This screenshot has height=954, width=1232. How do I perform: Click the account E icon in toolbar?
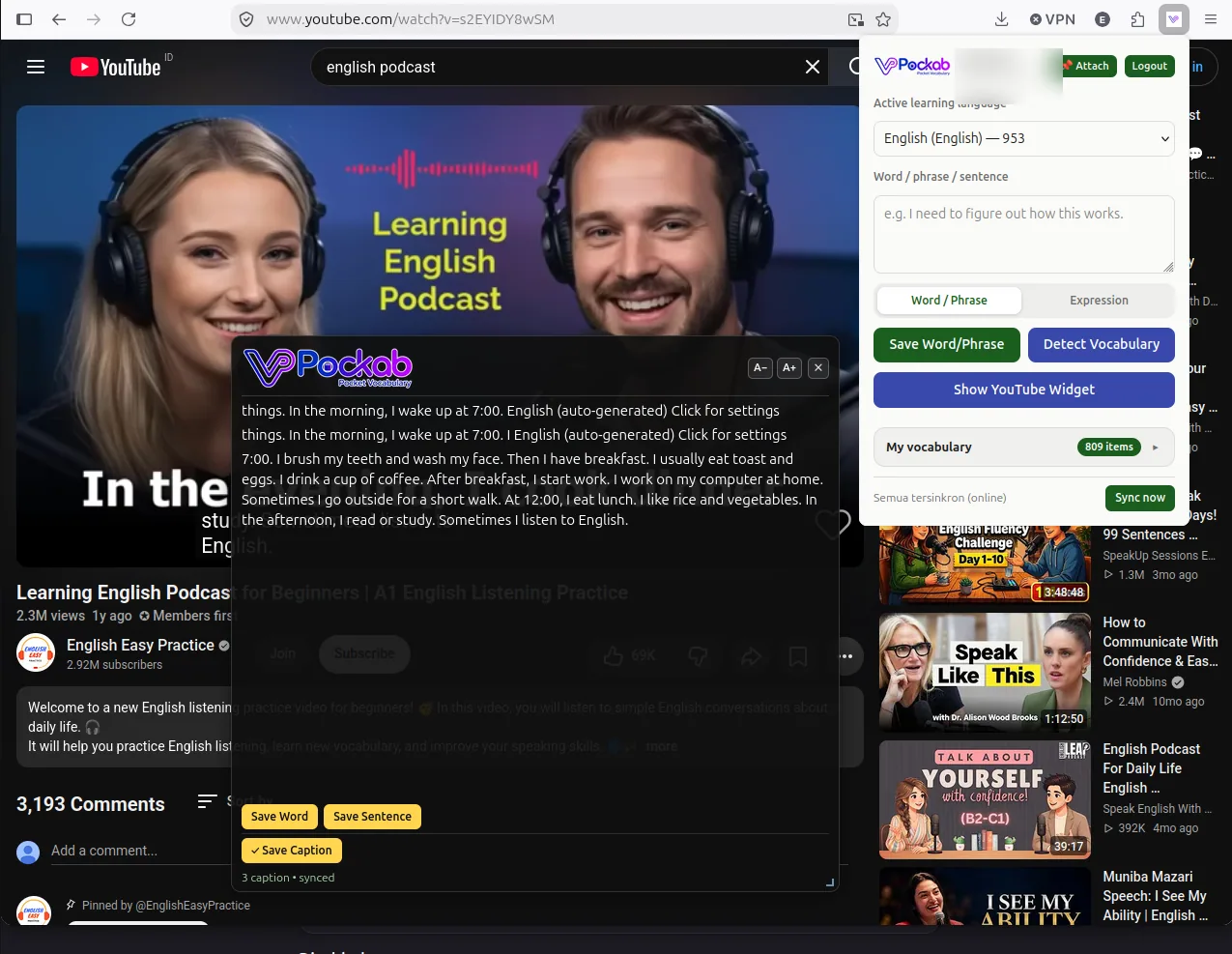click(1103, 19)
